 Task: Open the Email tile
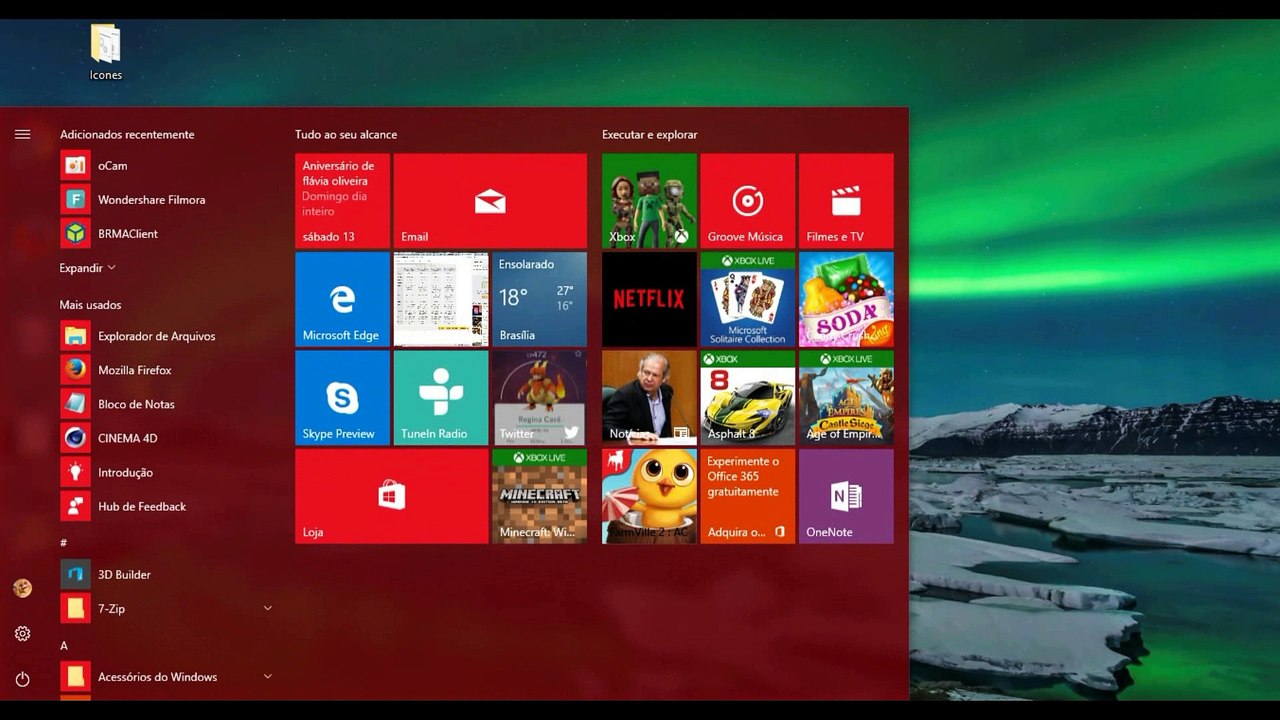click(x=490, y=201)
